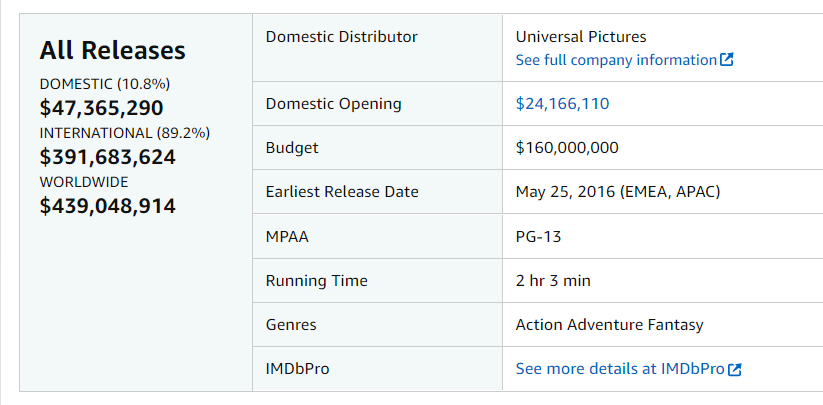Image resolution: width=823 pixels, height=405 pixels.
Task: Click the Universal Pictures distributor name
Action: pos(581,37)
